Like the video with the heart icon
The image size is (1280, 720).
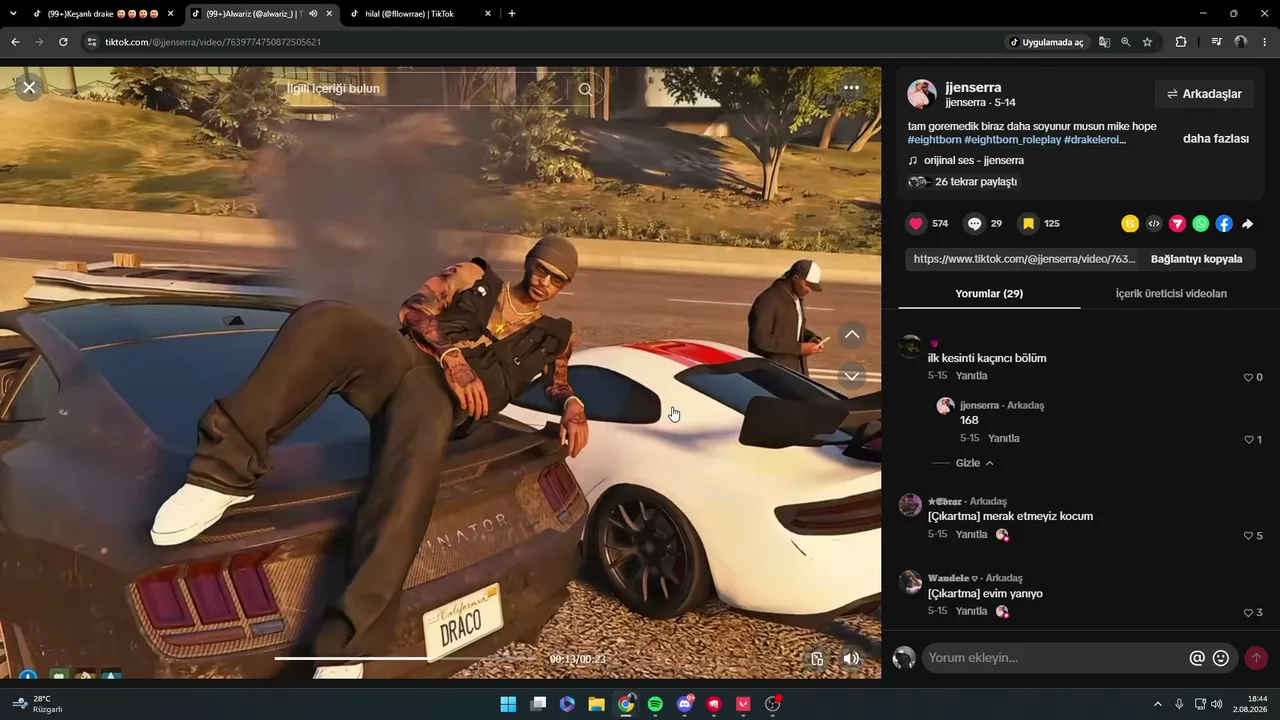pyautogui.click(x=916, y=223)
